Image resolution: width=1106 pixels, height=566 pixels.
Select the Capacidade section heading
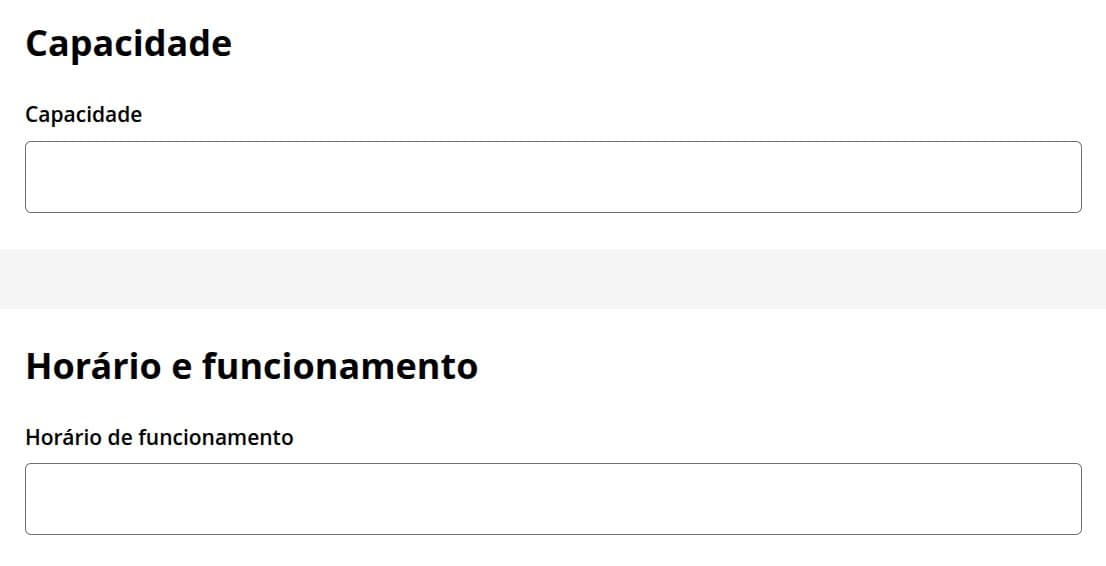tap(128, 45)
